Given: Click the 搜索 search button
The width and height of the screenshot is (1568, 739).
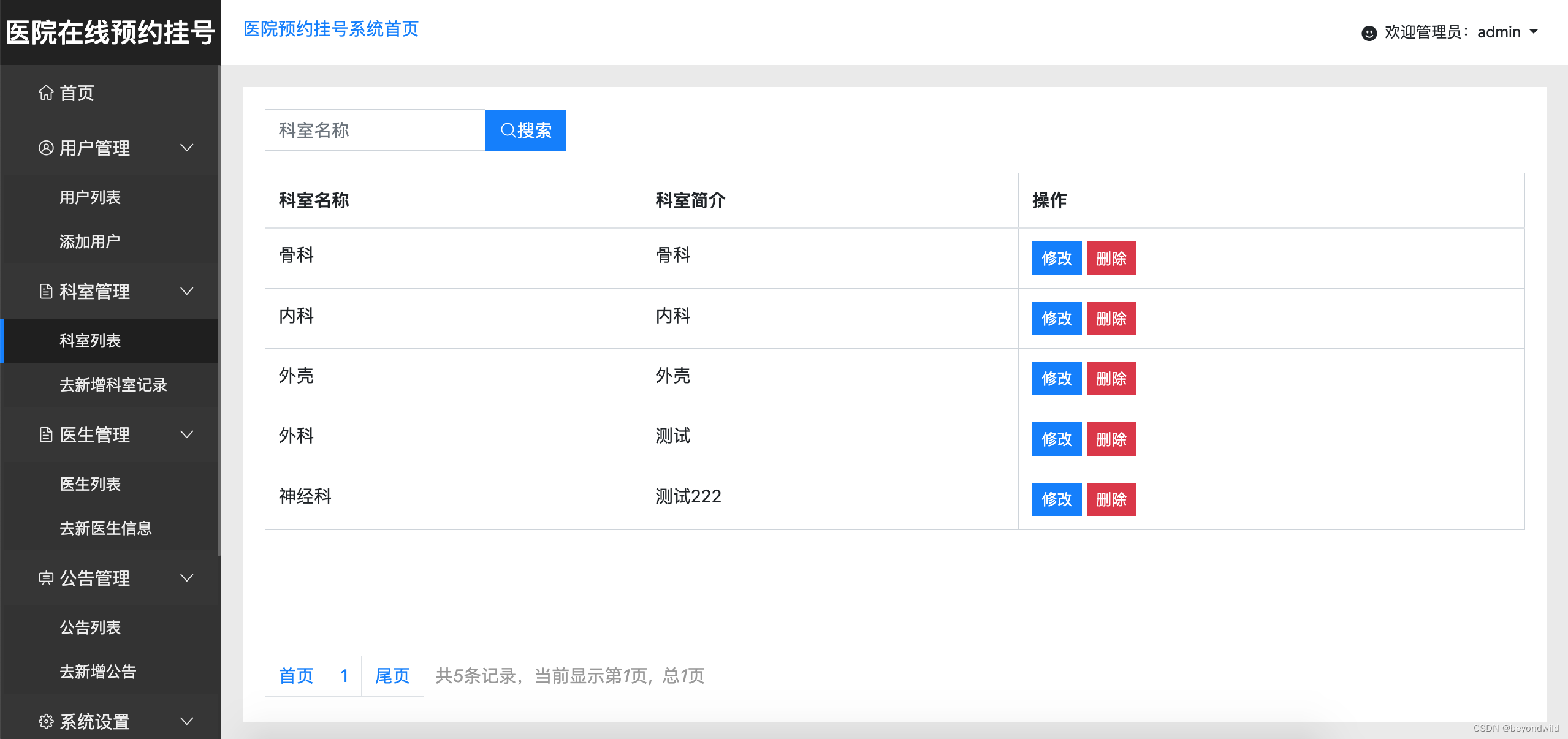Looking at the screenshot, I should [526, 130].
